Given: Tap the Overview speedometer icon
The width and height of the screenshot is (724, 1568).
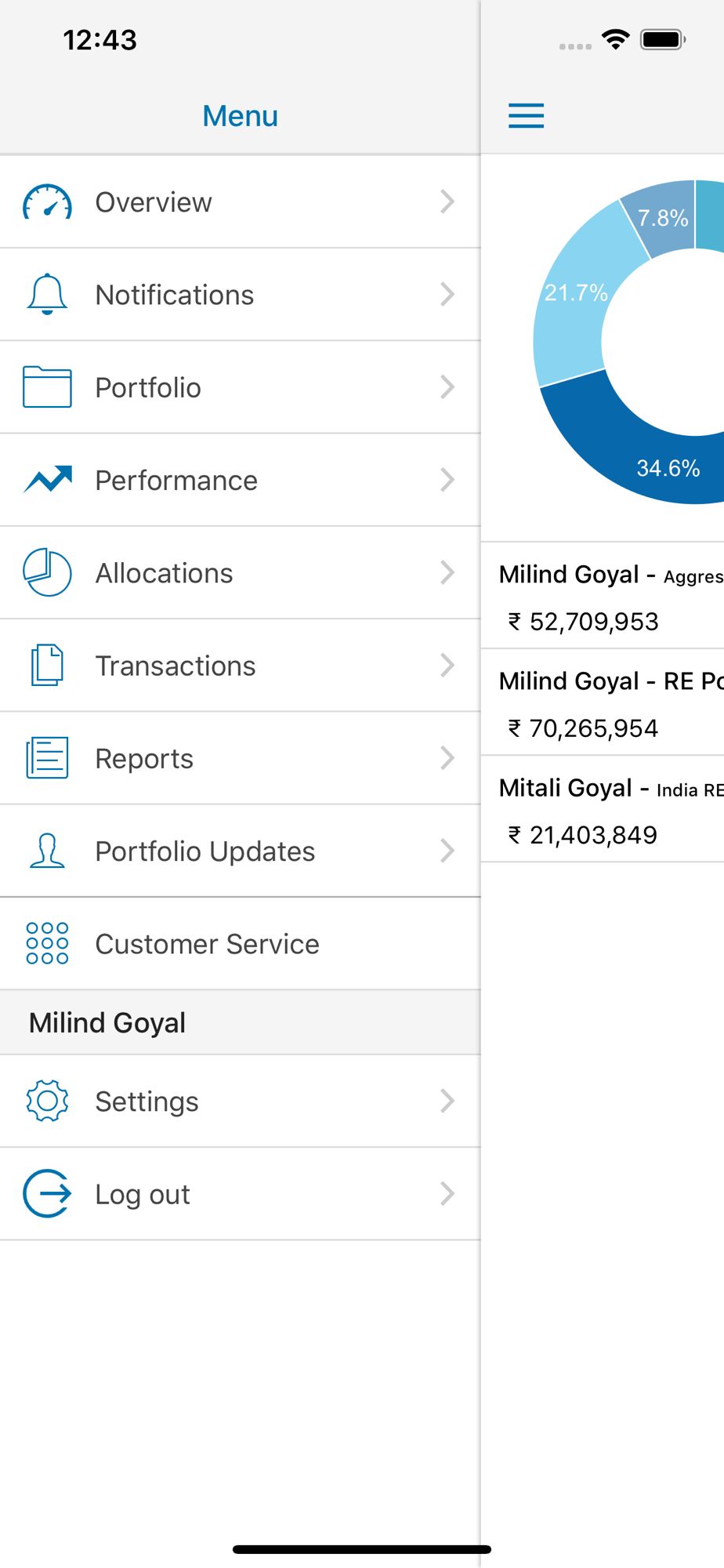Looking at the screenshot, I should point(47,202).
